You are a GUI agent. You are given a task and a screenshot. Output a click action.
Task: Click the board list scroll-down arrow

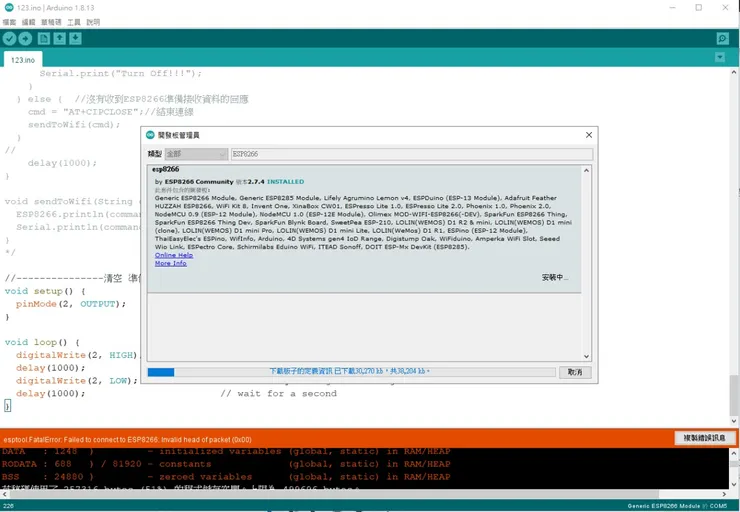pos(586,357)
